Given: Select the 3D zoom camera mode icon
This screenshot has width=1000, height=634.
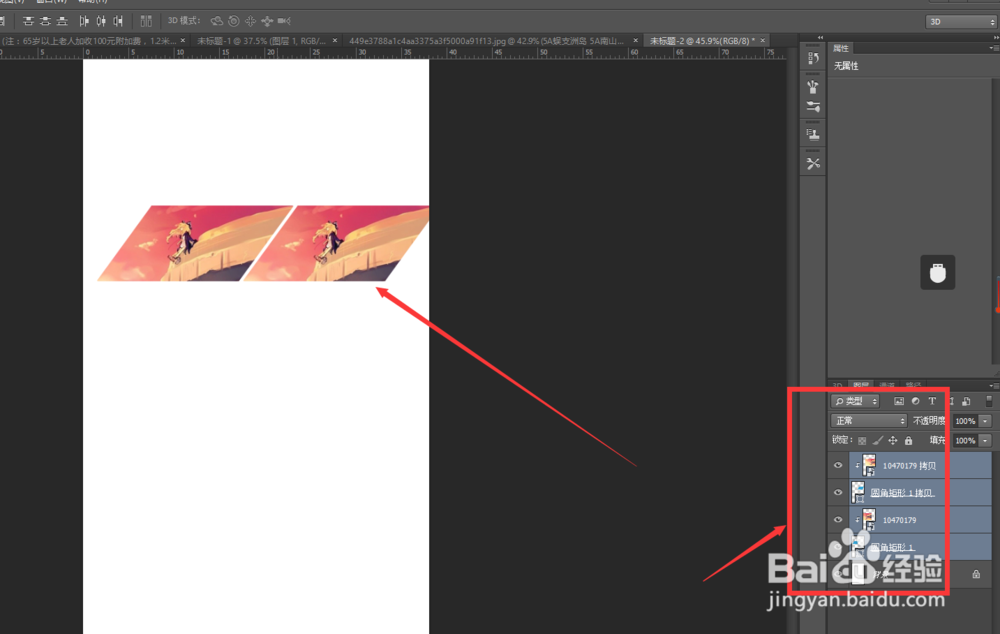Looking at the screenshot, I should point(284,21).
